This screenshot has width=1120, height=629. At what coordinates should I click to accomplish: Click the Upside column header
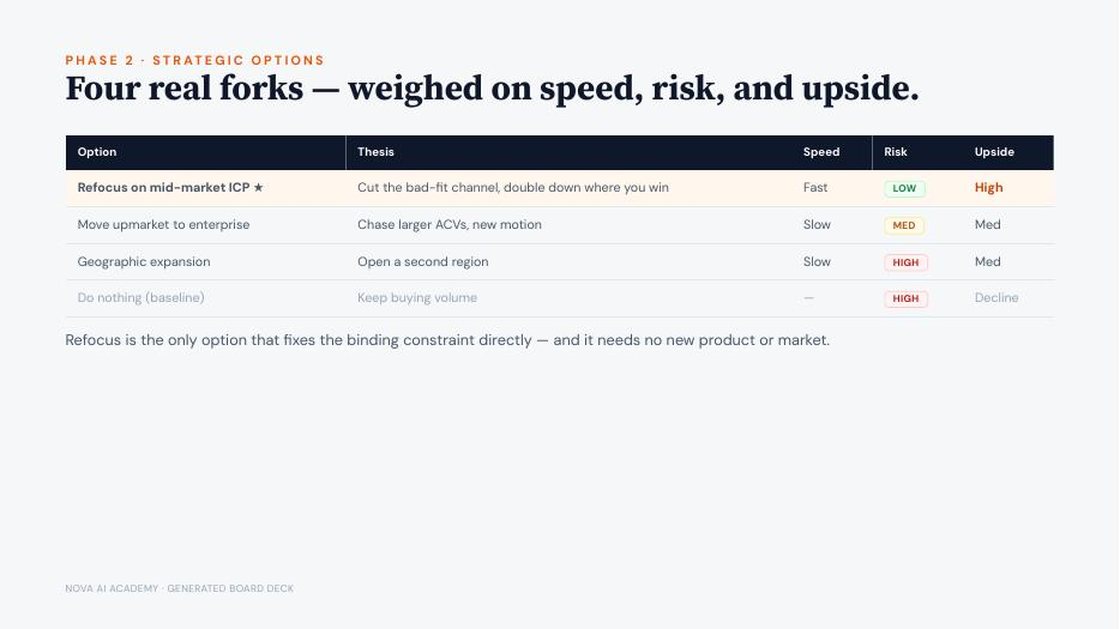point(994,152)
